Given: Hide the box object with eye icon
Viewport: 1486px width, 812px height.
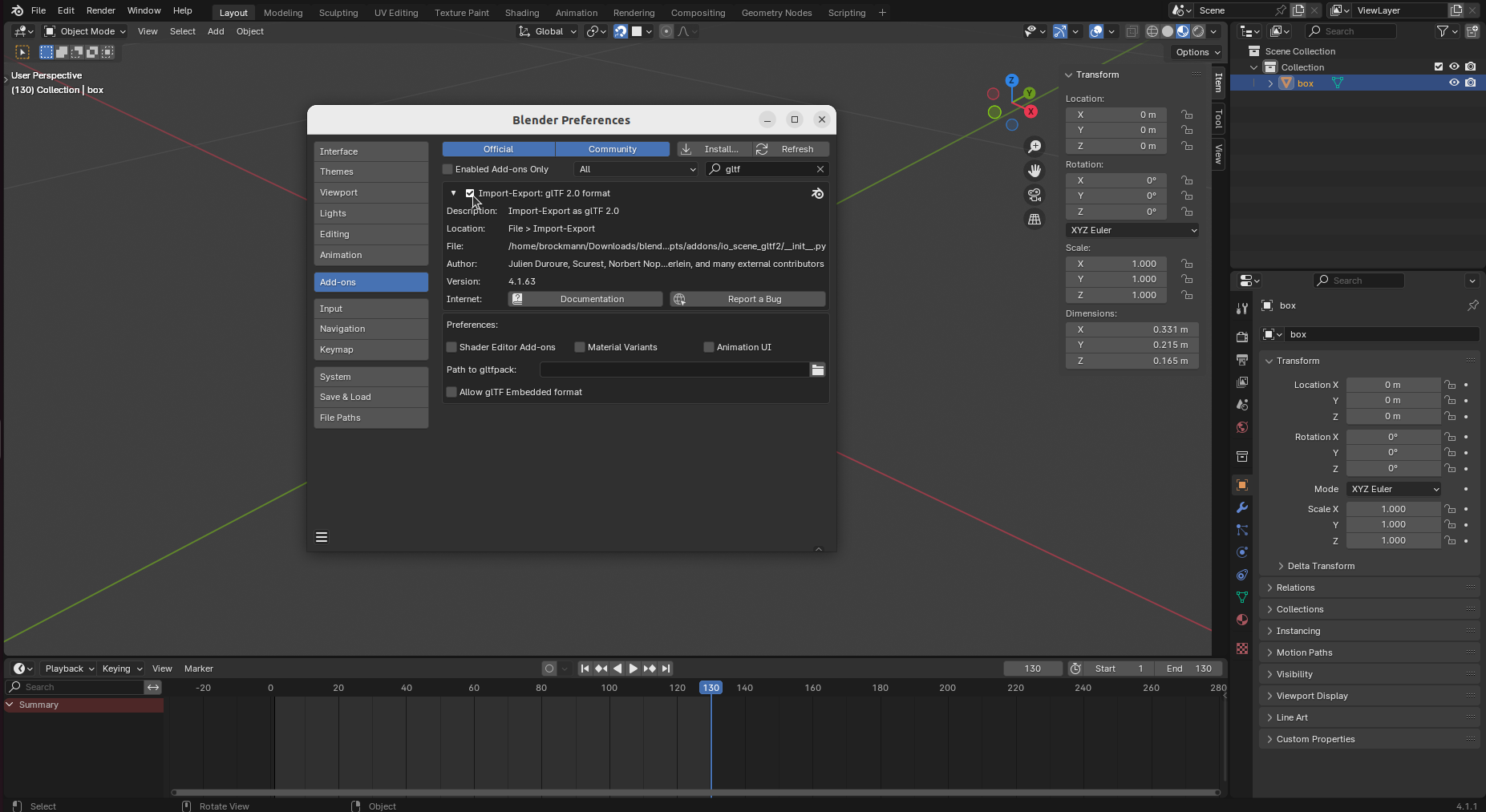Looking at the screenshot, I should [1454, 83].
